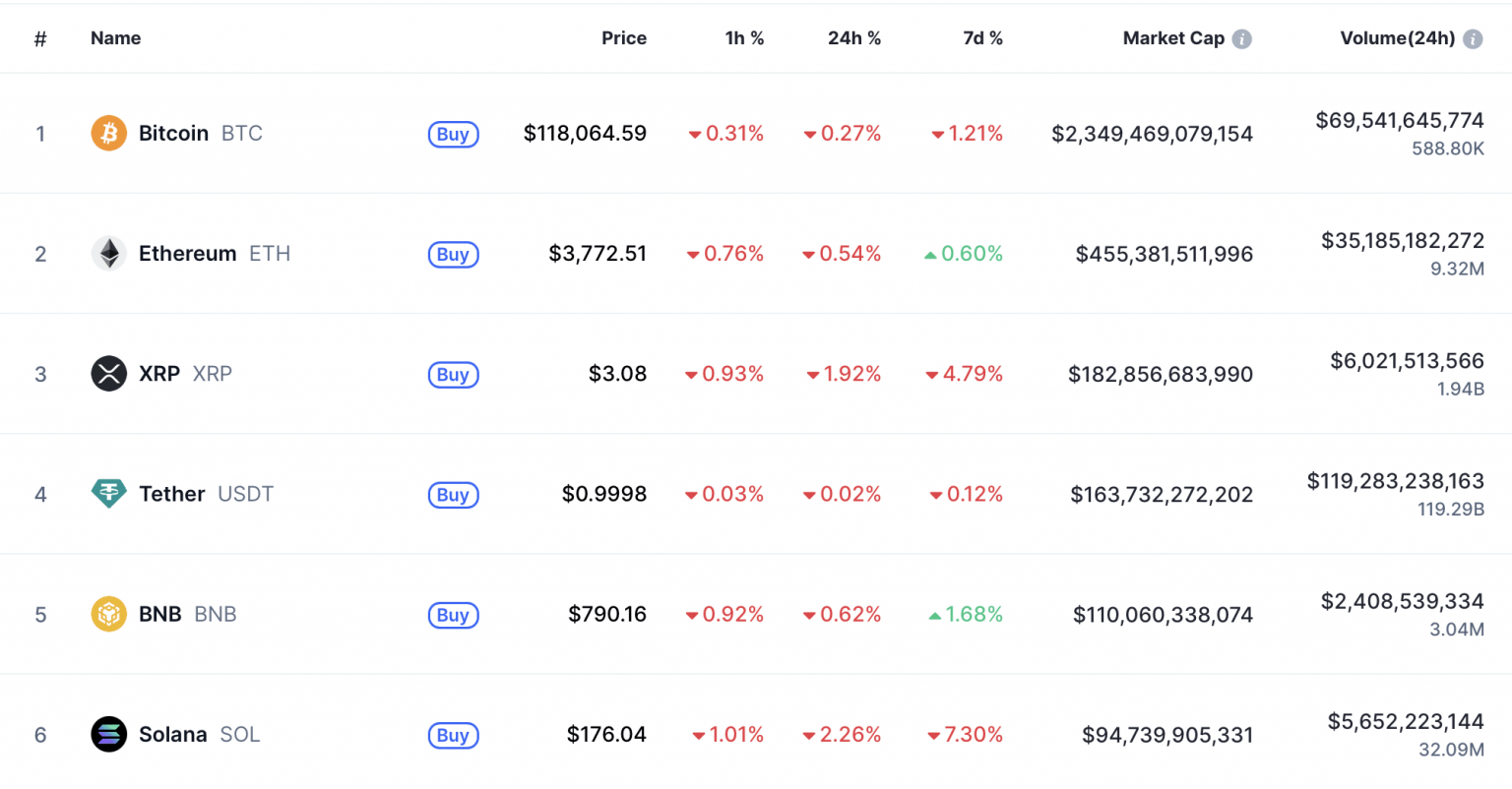The width and height of the screenshot is (1512, 789).
Task: Click the Buy button for XRP
Action: click(453, 375)
